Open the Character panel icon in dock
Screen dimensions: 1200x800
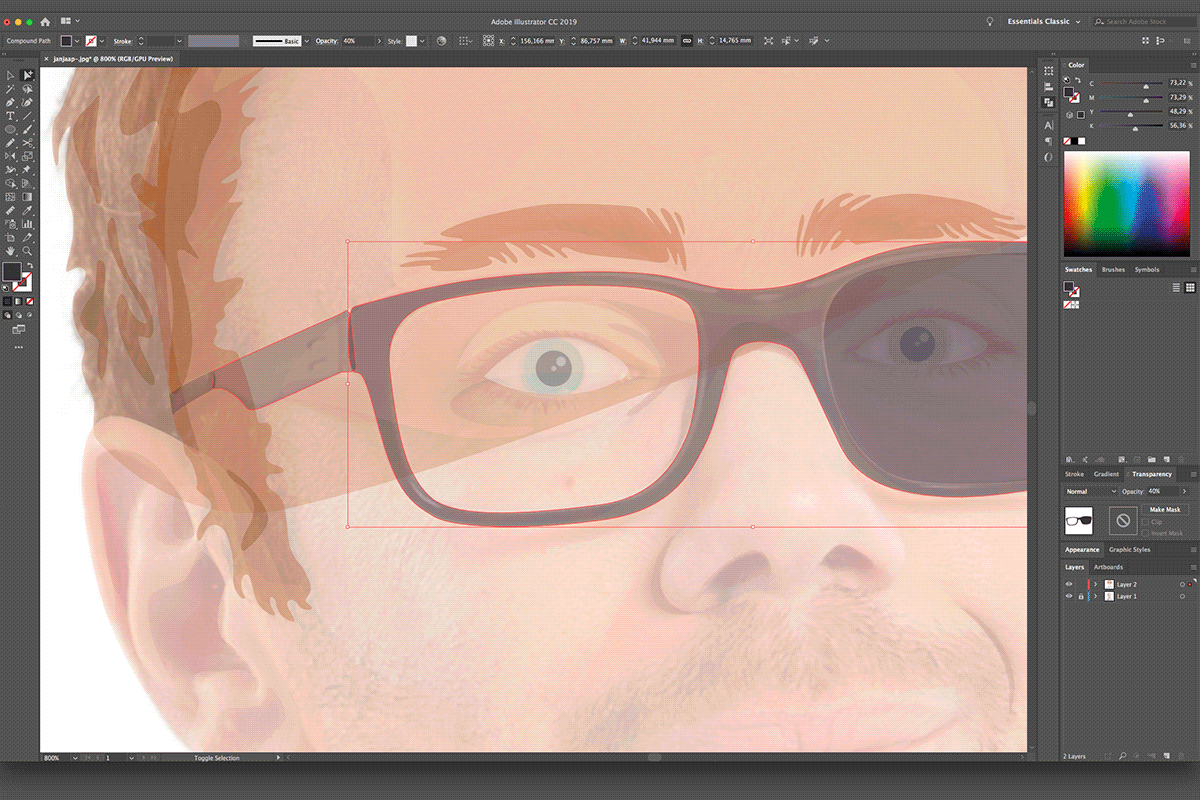pyautogui.click(x=1049, y=125)
